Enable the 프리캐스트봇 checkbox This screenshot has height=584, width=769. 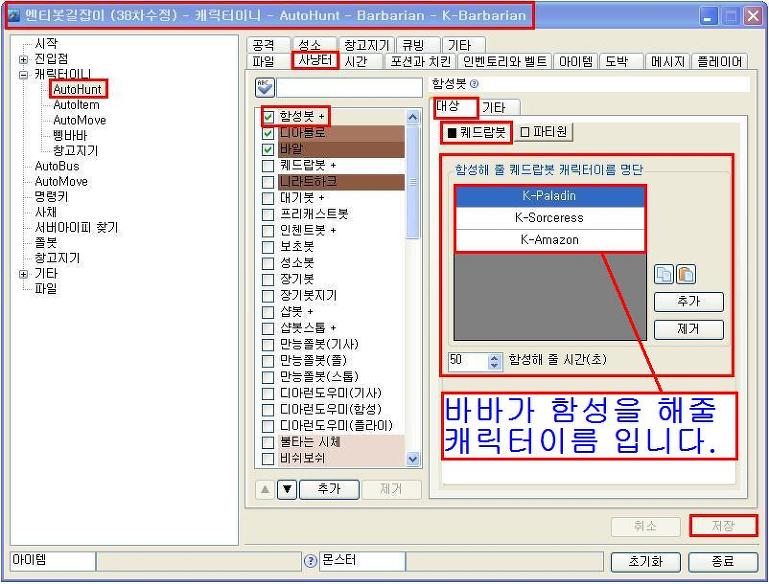tap(268, 214)
